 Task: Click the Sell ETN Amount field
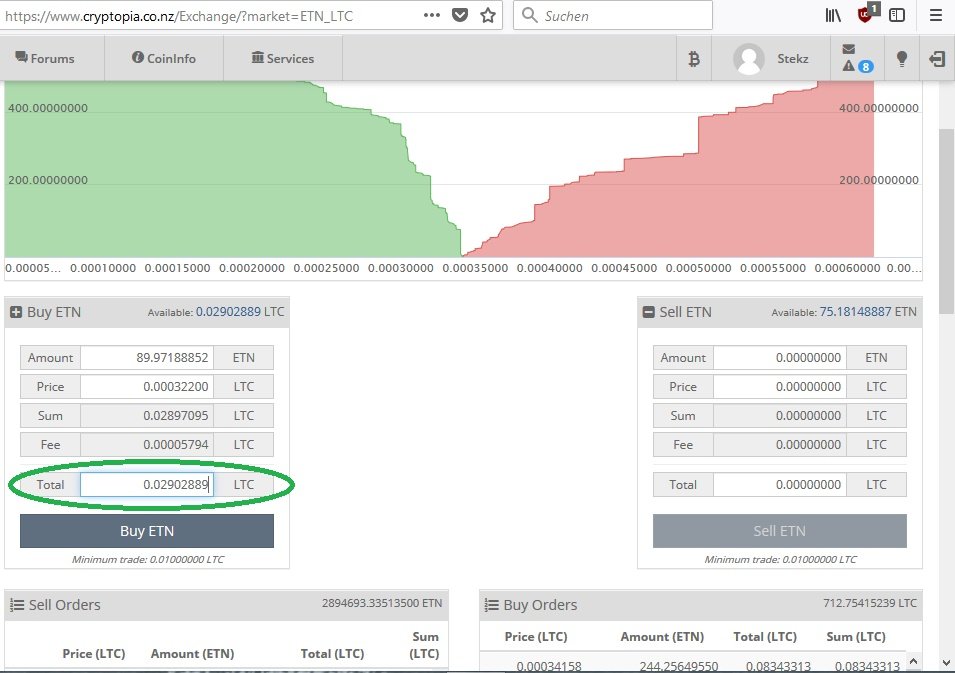[780, 358]
